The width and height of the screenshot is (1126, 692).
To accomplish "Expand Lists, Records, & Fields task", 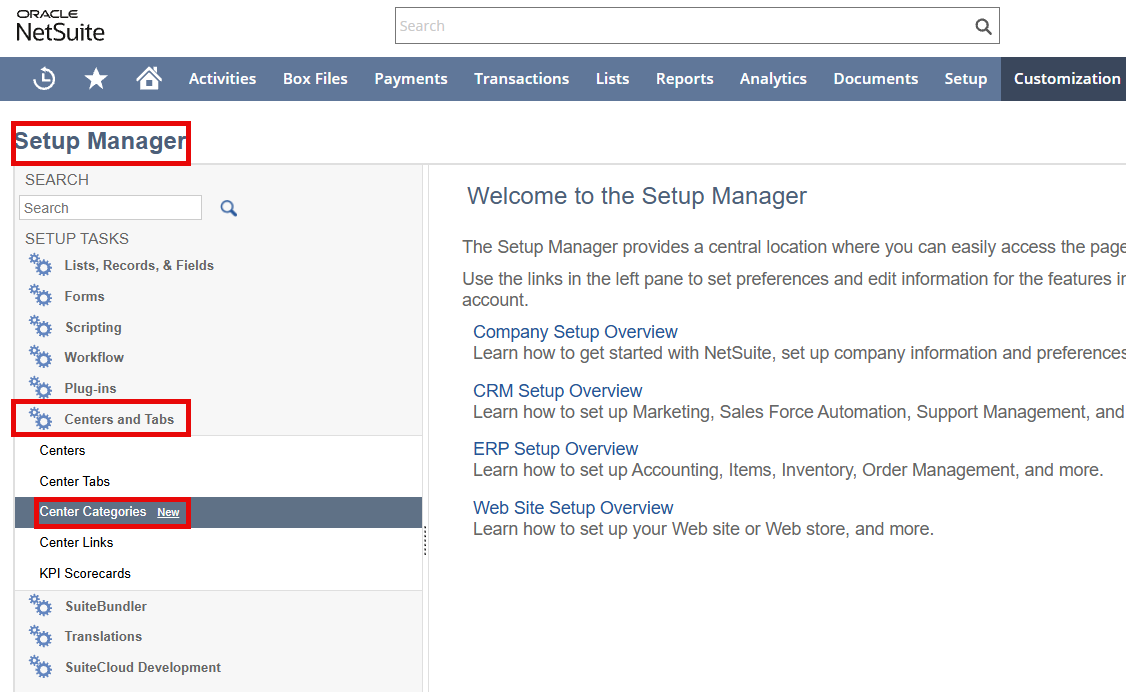I will (139, 265).
